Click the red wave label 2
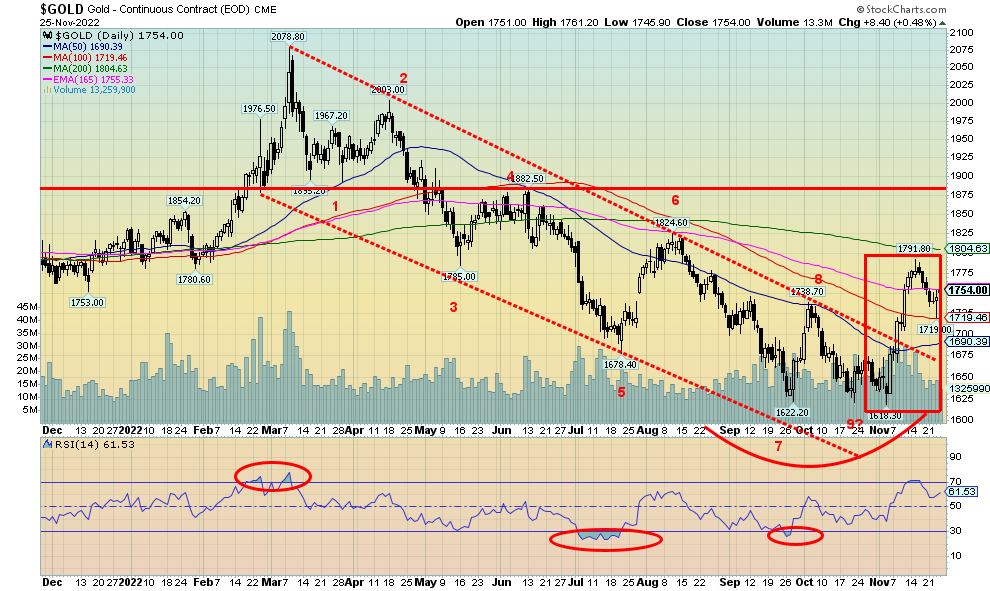 point(403,78)
